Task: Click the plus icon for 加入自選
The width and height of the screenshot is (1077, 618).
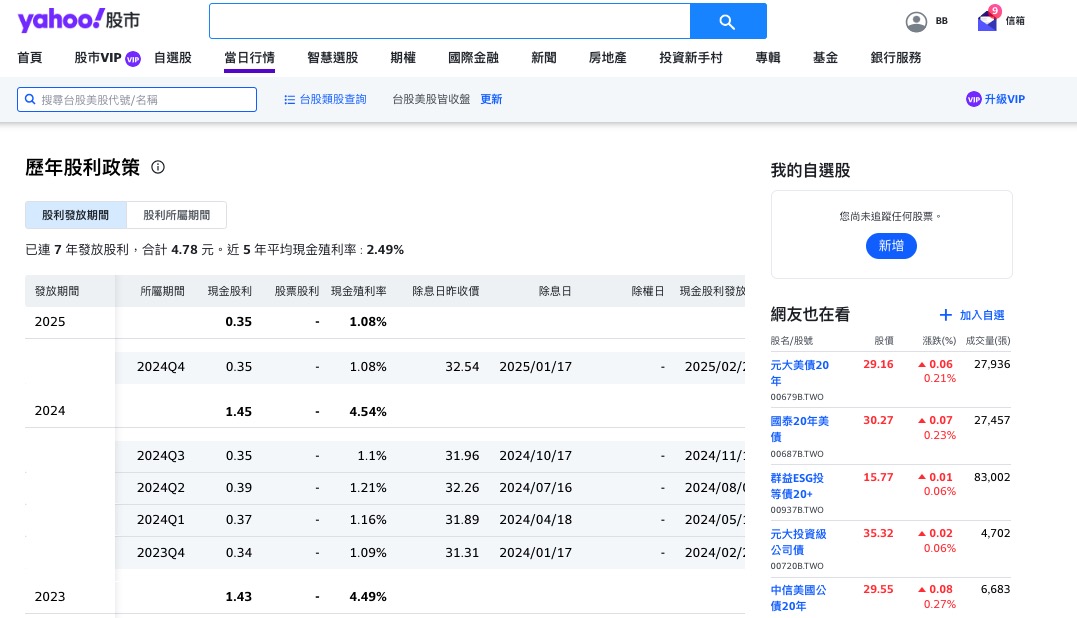Action: pos(945,315)
